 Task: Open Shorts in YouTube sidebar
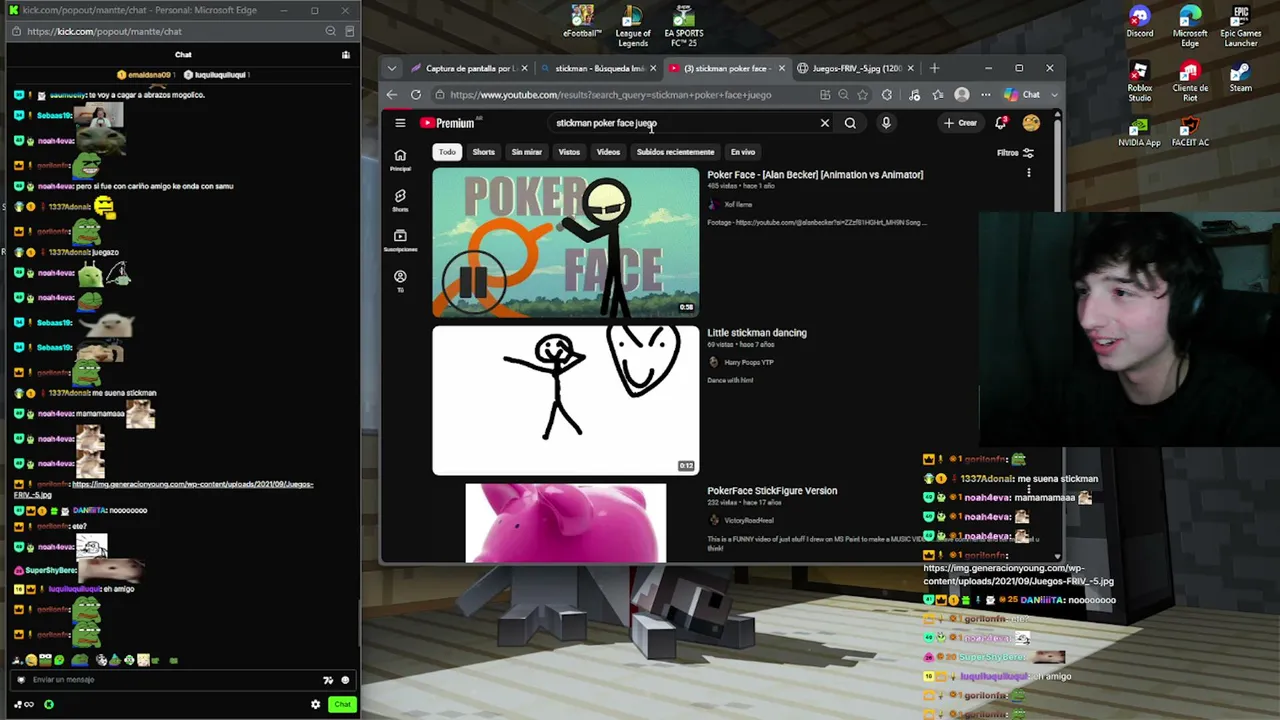(400, 200)
